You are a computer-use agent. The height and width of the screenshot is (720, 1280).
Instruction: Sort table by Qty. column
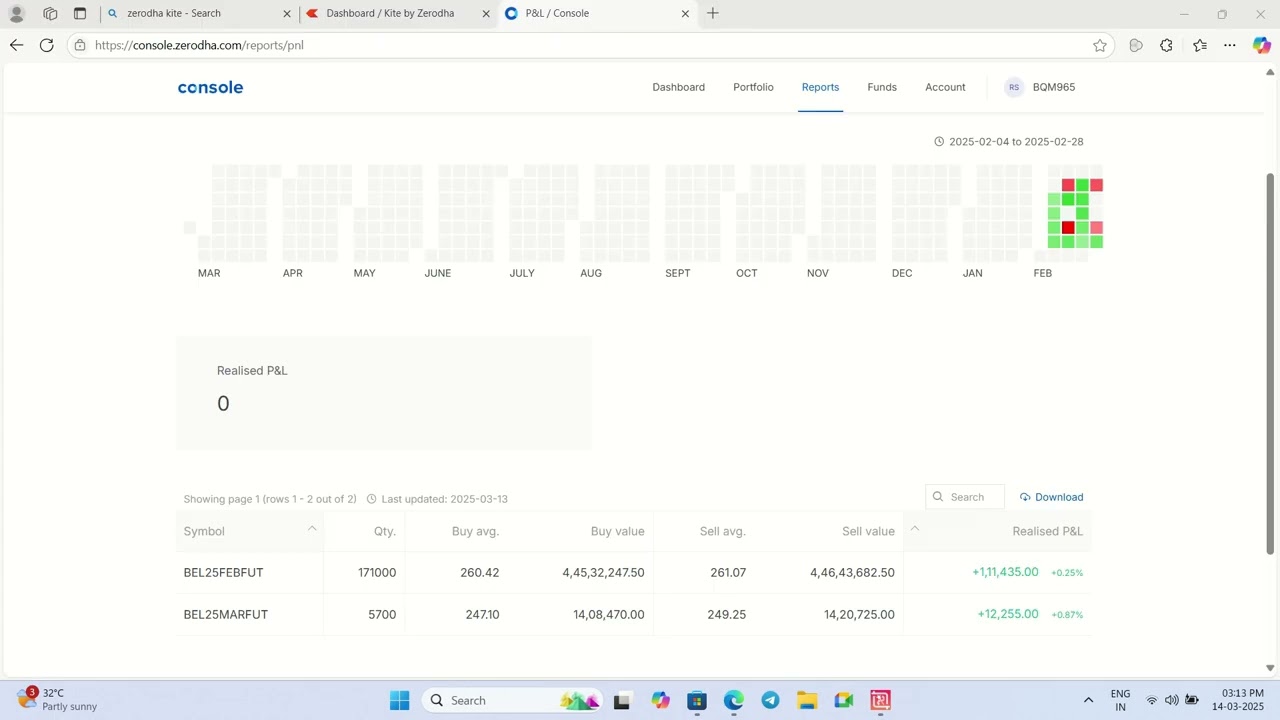[385, 531]
